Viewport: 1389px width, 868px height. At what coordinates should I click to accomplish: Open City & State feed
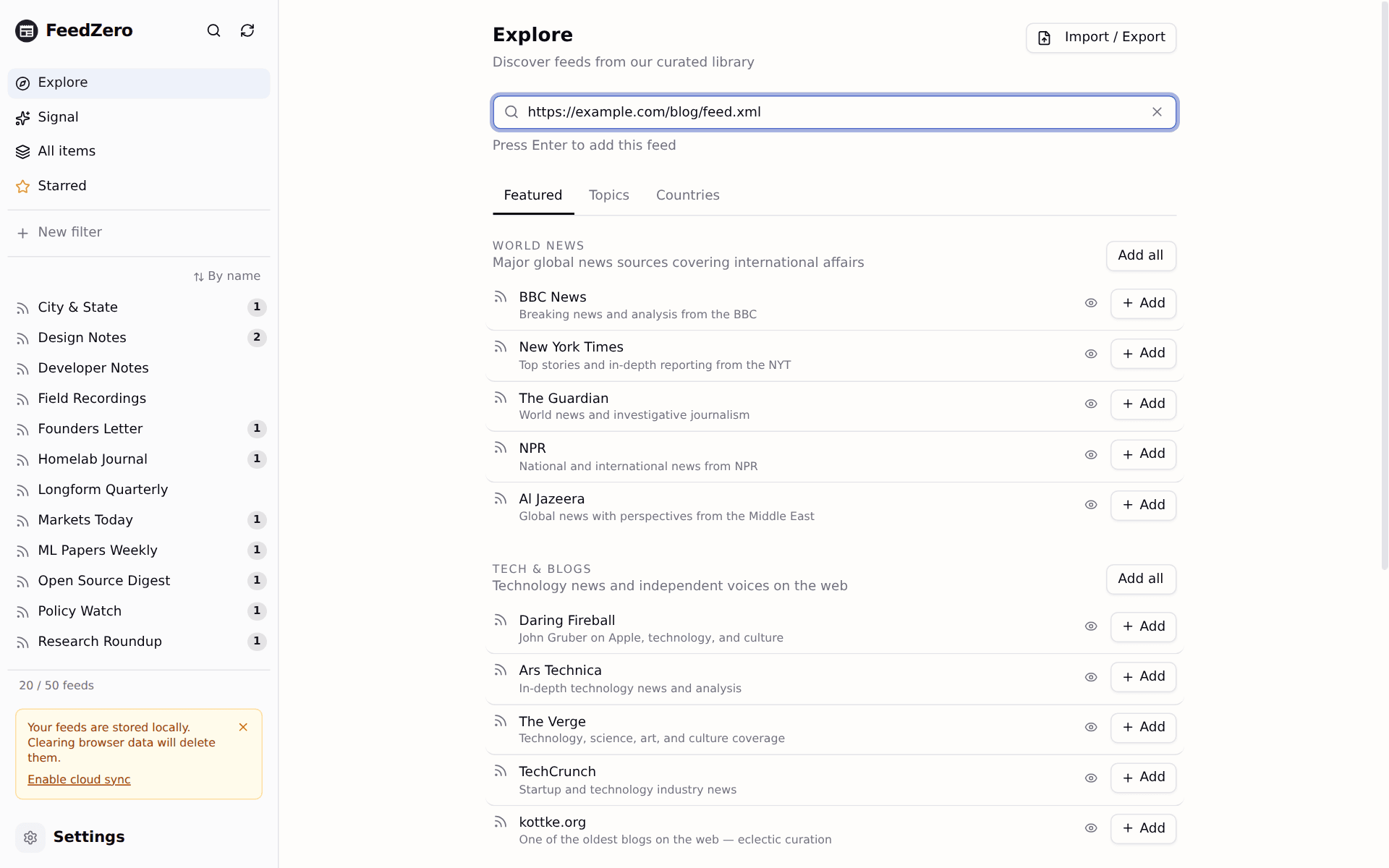click(139, 307)
